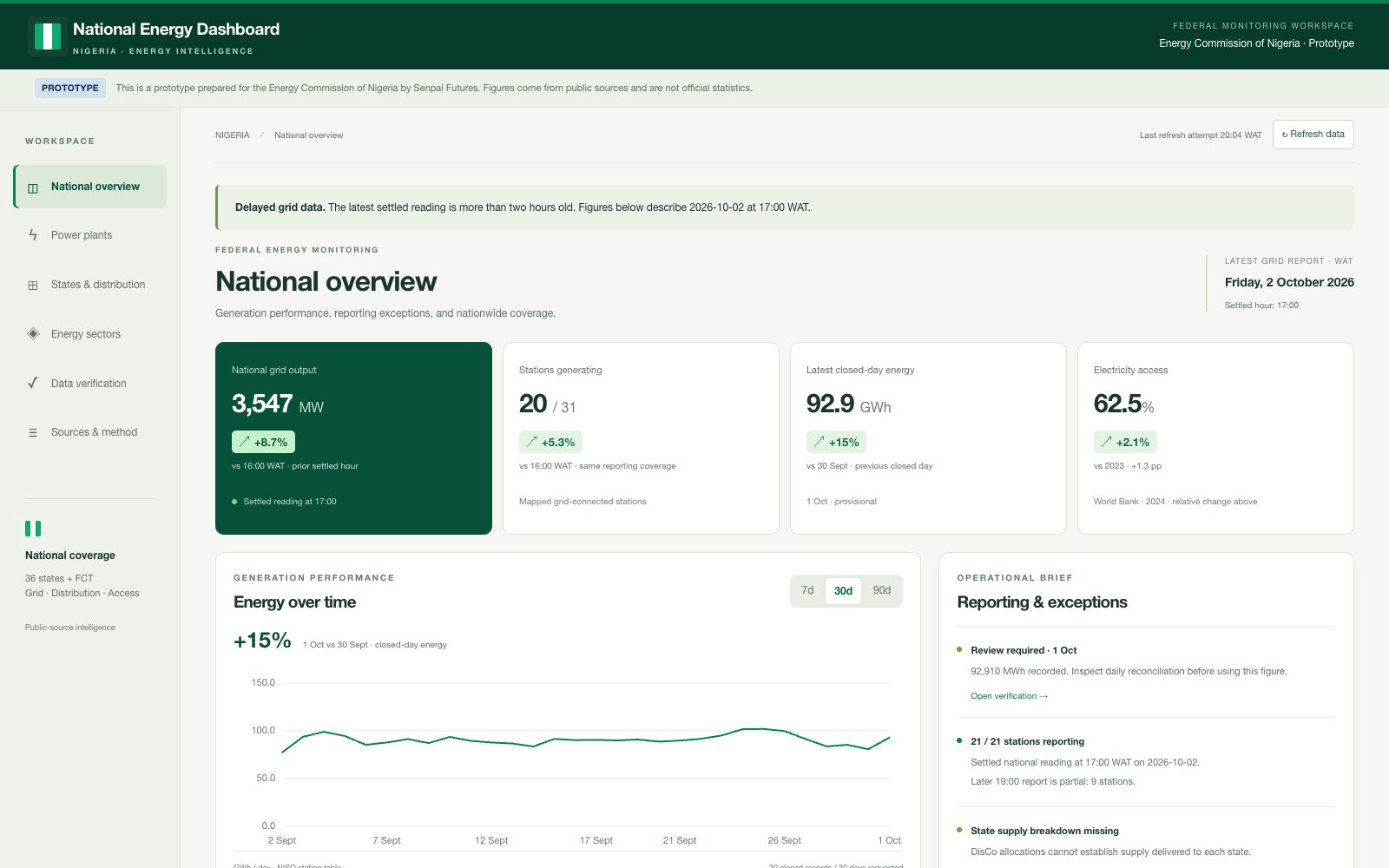Select the National grid output card
This screenshot has width=1389, height=868.
point(353,438)
